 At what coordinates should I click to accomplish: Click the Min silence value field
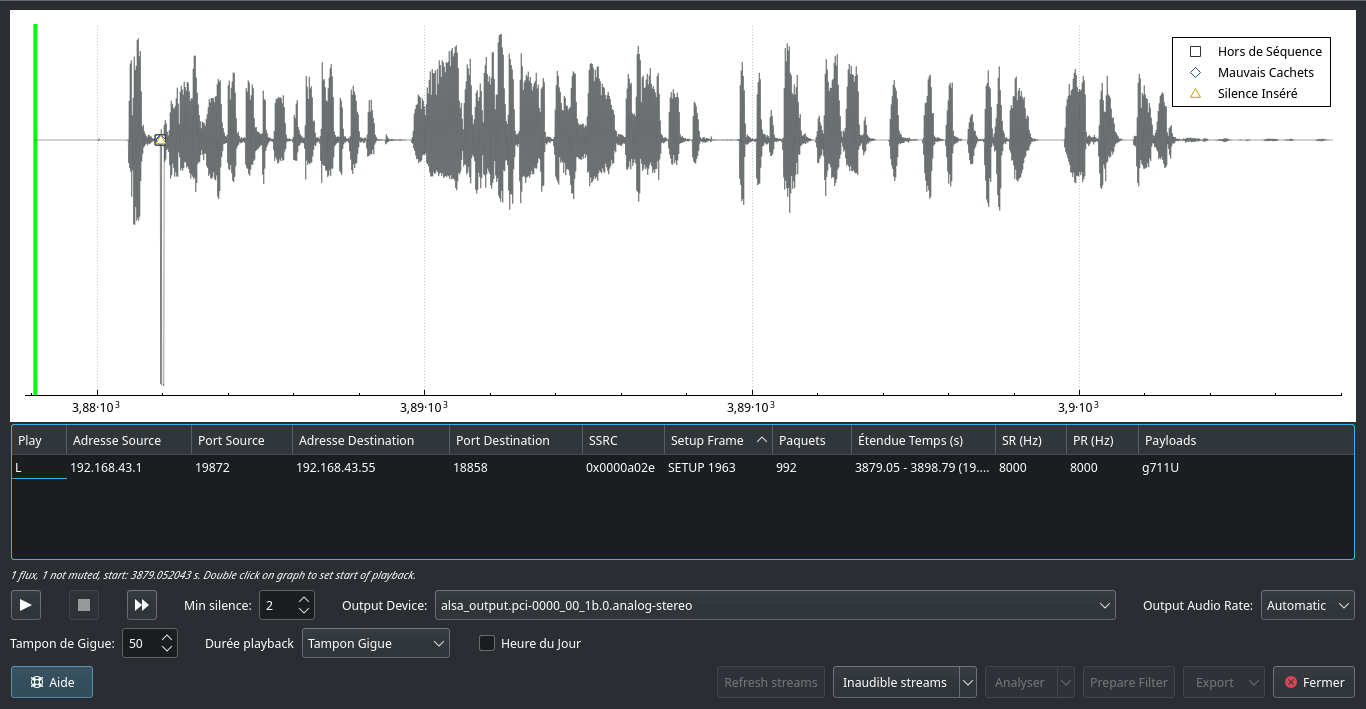click(x=277, y=605)
